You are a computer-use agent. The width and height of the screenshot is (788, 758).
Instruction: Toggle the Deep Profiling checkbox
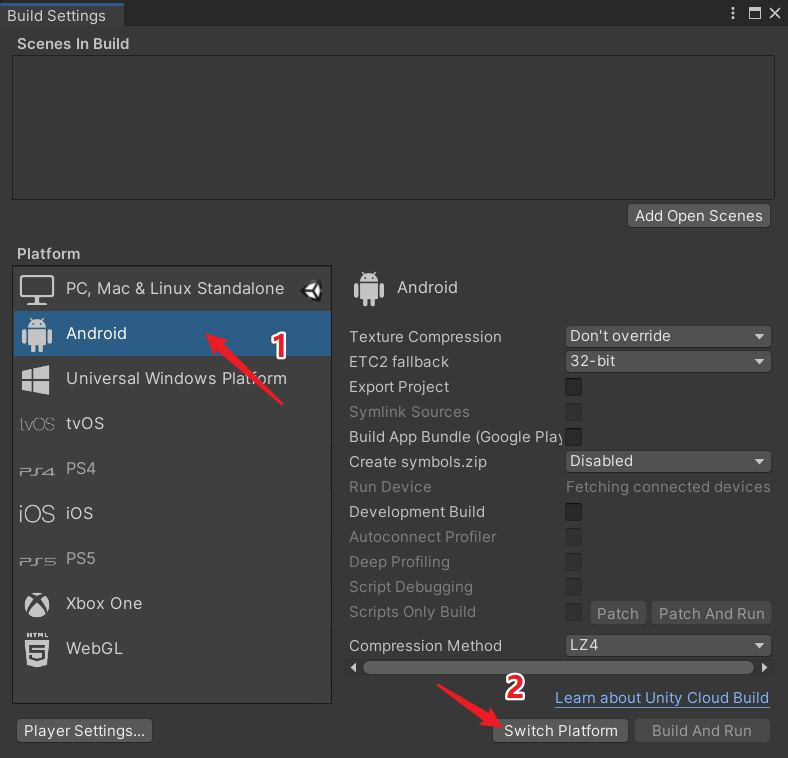click(x=573, y=562)
